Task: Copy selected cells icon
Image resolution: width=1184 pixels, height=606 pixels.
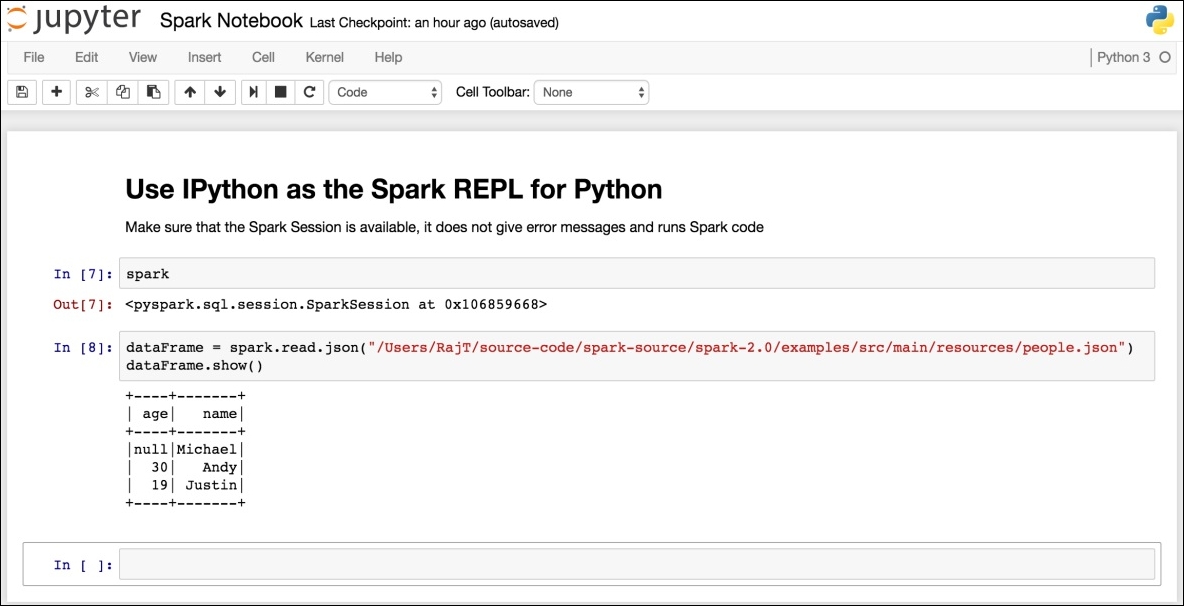Action: click(x=122, y=92)
